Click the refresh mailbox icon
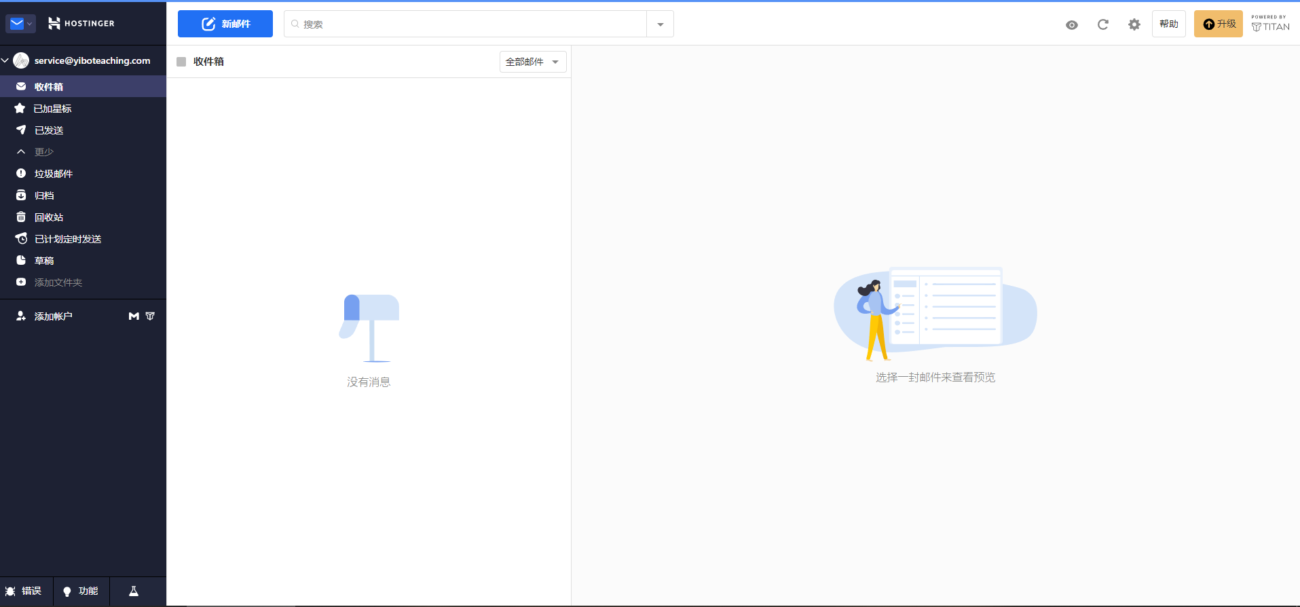 pyautogui.click(x=1103, y=24)
